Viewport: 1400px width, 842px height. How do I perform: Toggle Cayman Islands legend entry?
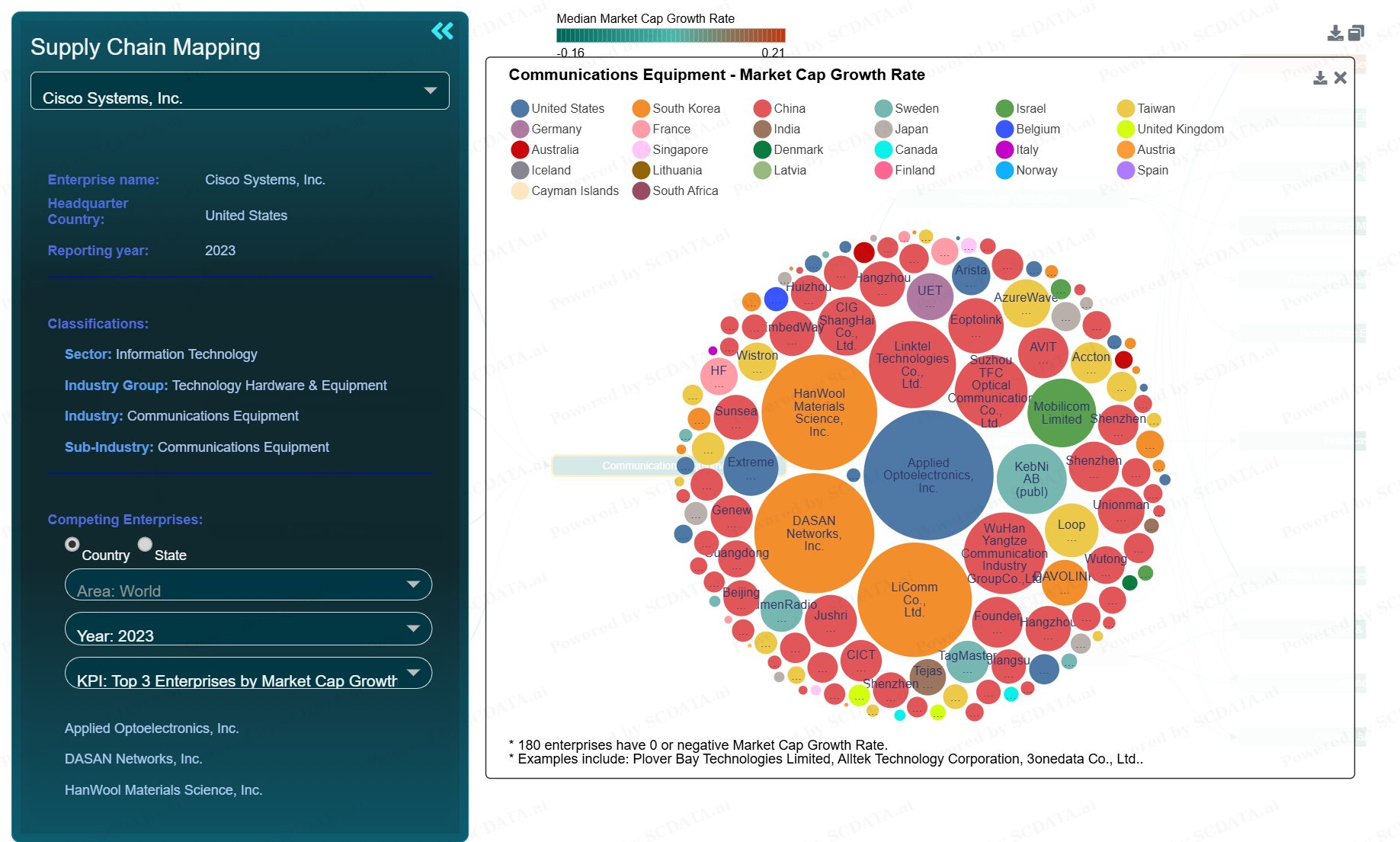565,191
